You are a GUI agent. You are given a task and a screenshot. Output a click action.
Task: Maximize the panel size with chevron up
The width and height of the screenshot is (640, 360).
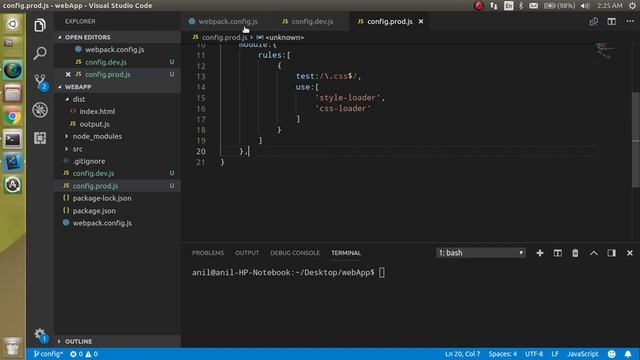click(x=593, y=253)
